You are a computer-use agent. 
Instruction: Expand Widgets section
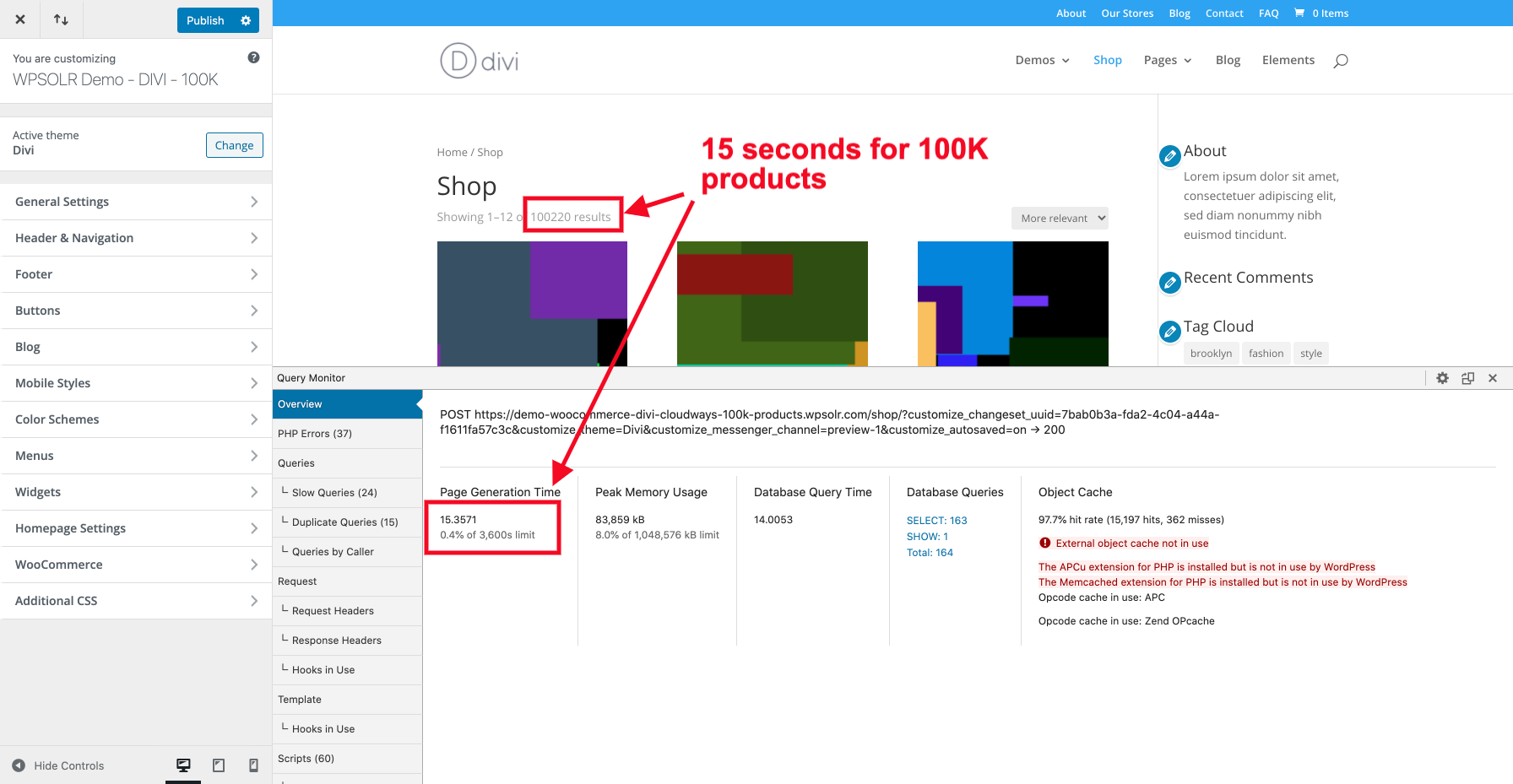pos(136,492)
